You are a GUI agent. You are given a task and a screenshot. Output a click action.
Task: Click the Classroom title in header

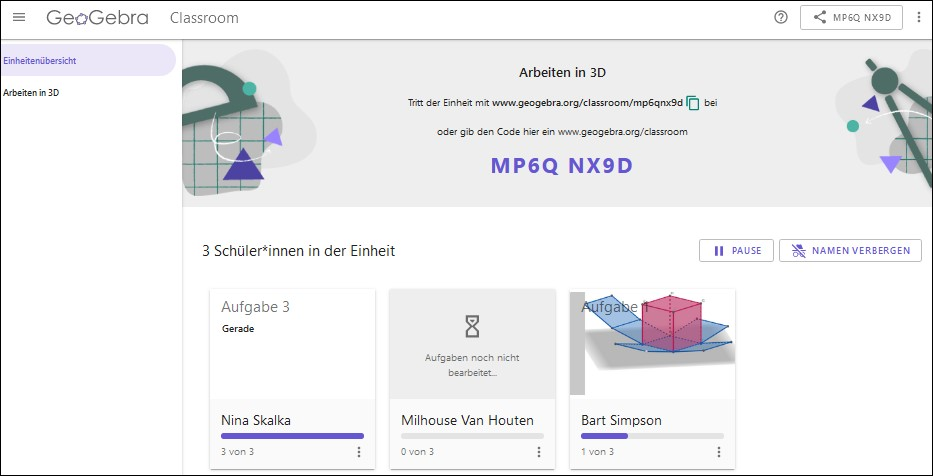tap(204, 18)
